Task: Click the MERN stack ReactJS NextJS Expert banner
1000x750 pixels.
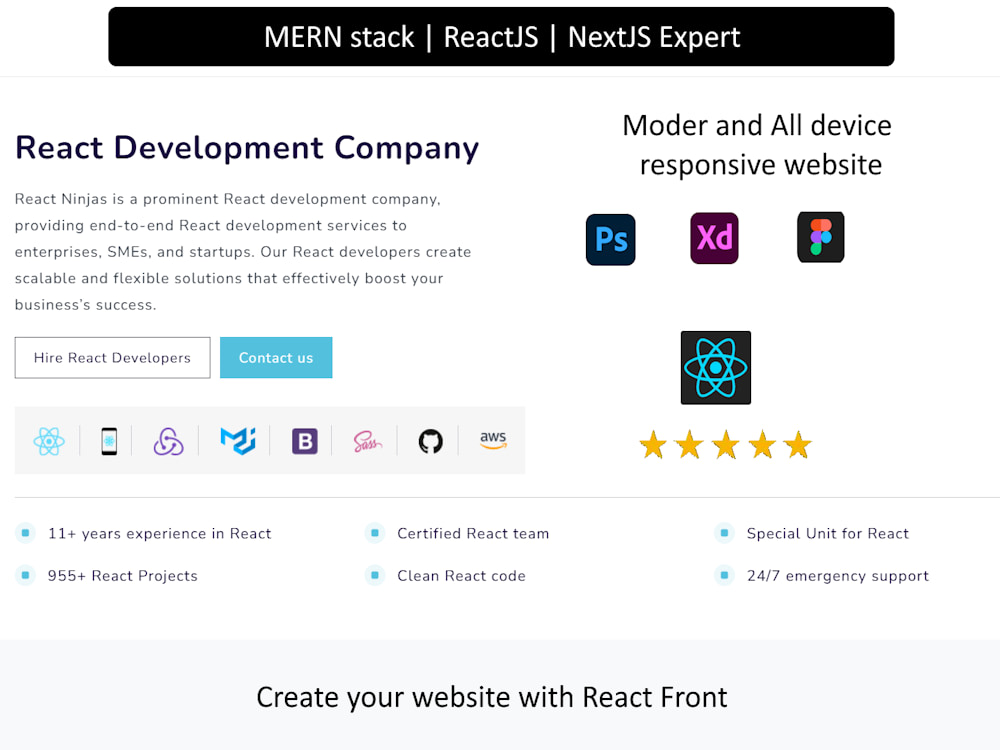Action: coord(501,36)
